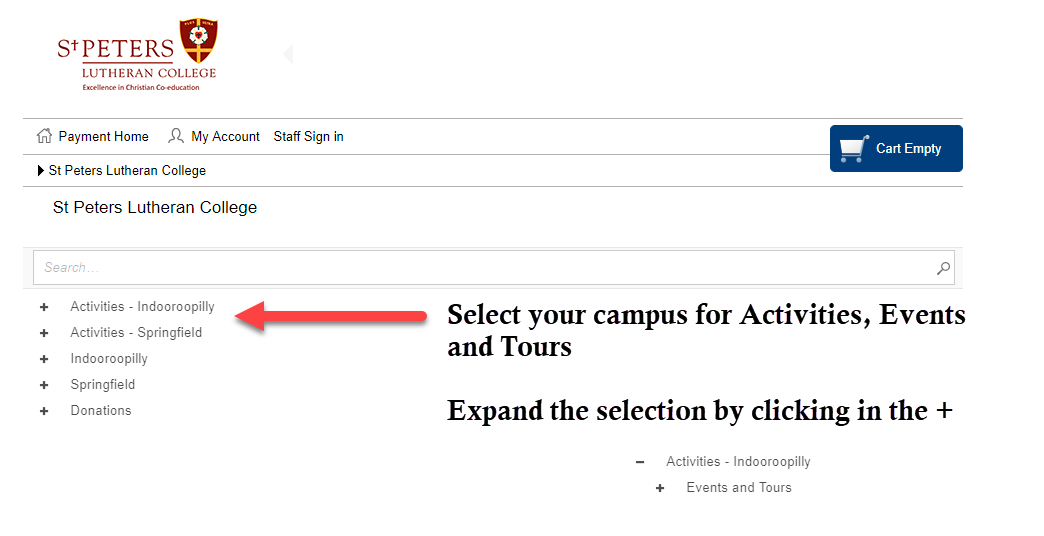Expand the Indooroopilly category plus sign
This screenshot has width=1044, height=536.
(44, 359)
